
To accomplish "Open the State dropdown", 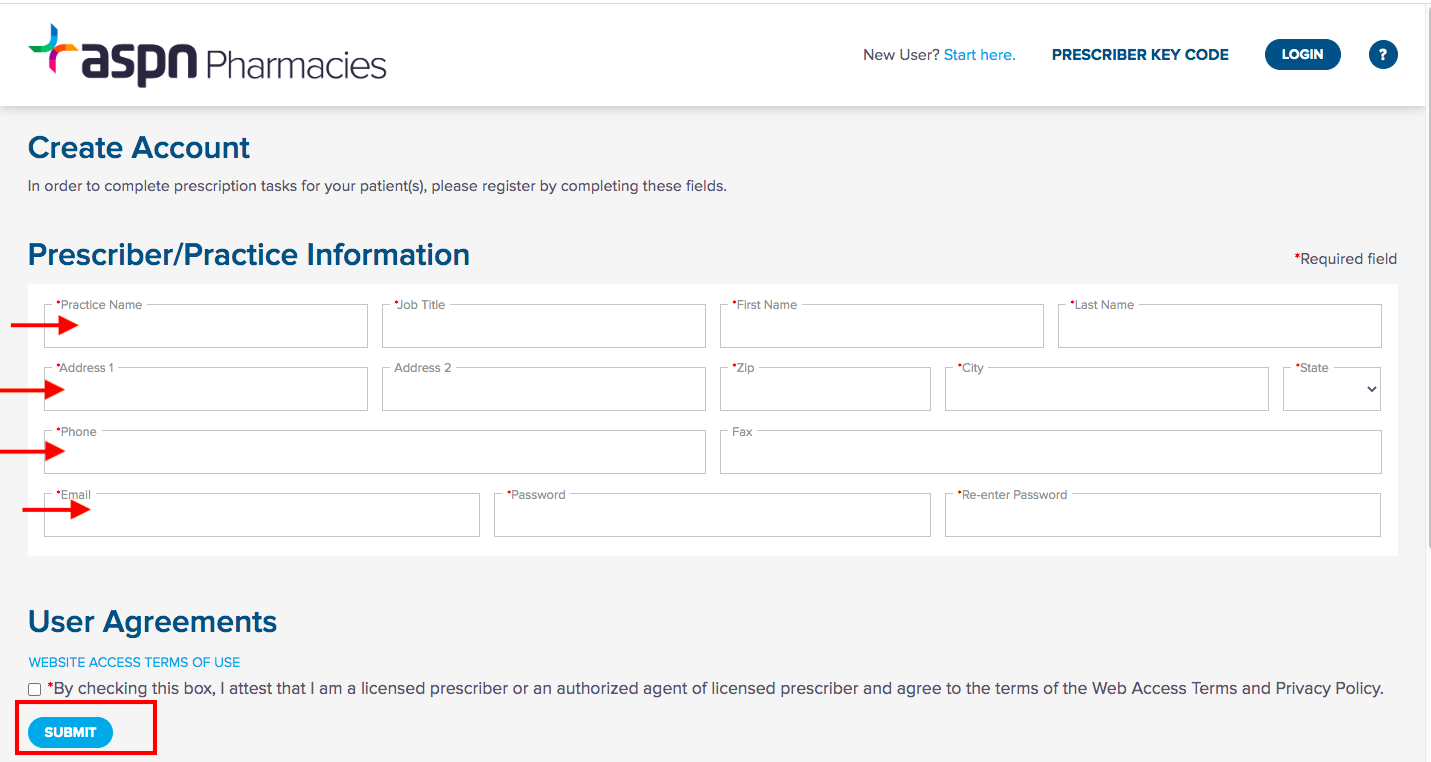I will 1331,388.
